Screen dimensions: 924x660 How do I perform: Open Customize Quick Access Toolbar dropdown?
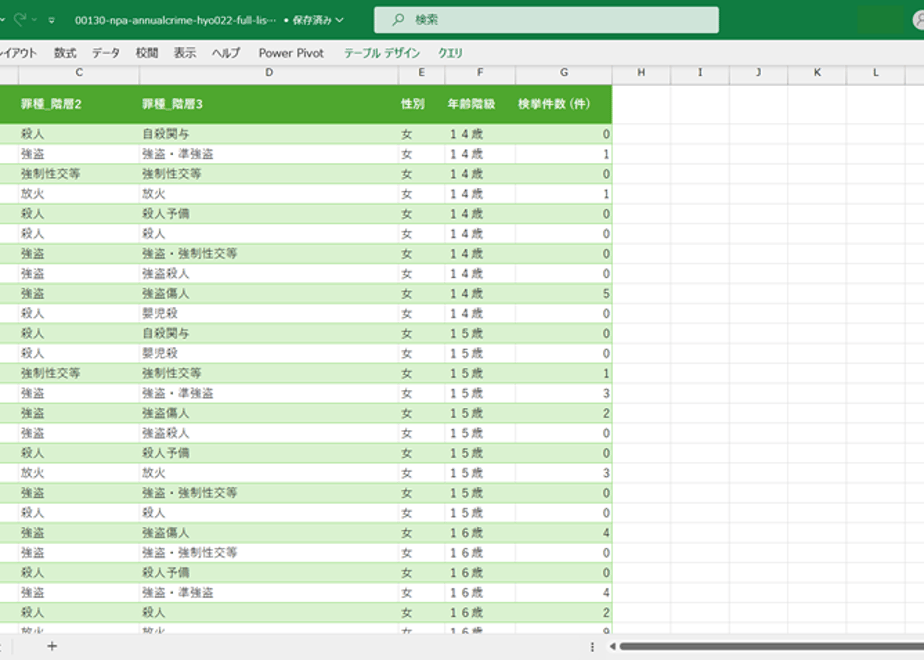coord(52,21)
